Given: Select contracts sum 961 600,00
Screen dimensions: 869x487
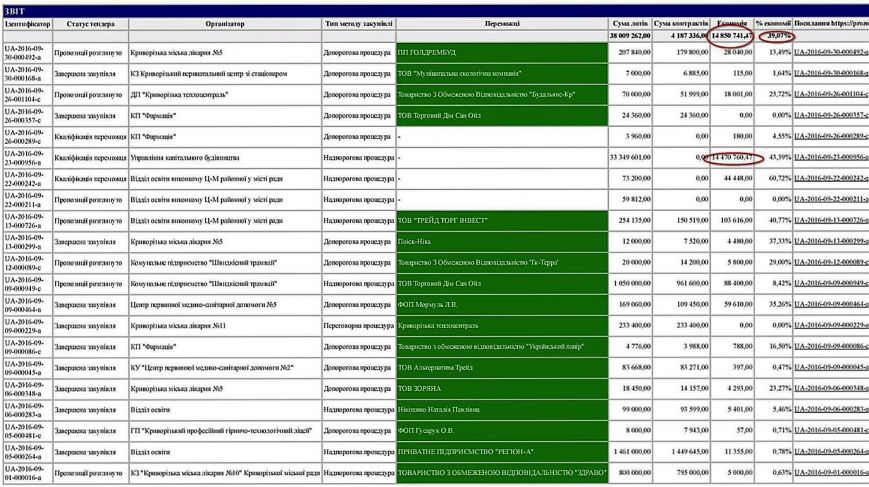Looking at the screenshot, I should pos(692,284).
